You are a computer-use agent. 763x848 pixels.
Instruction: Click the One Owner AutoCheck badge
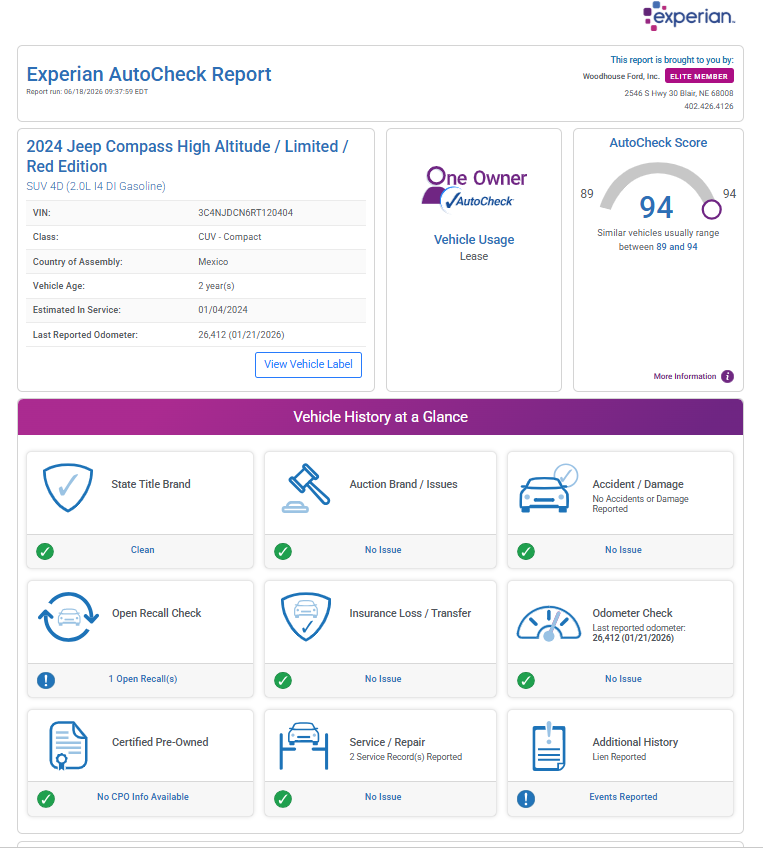click(474, 189)
